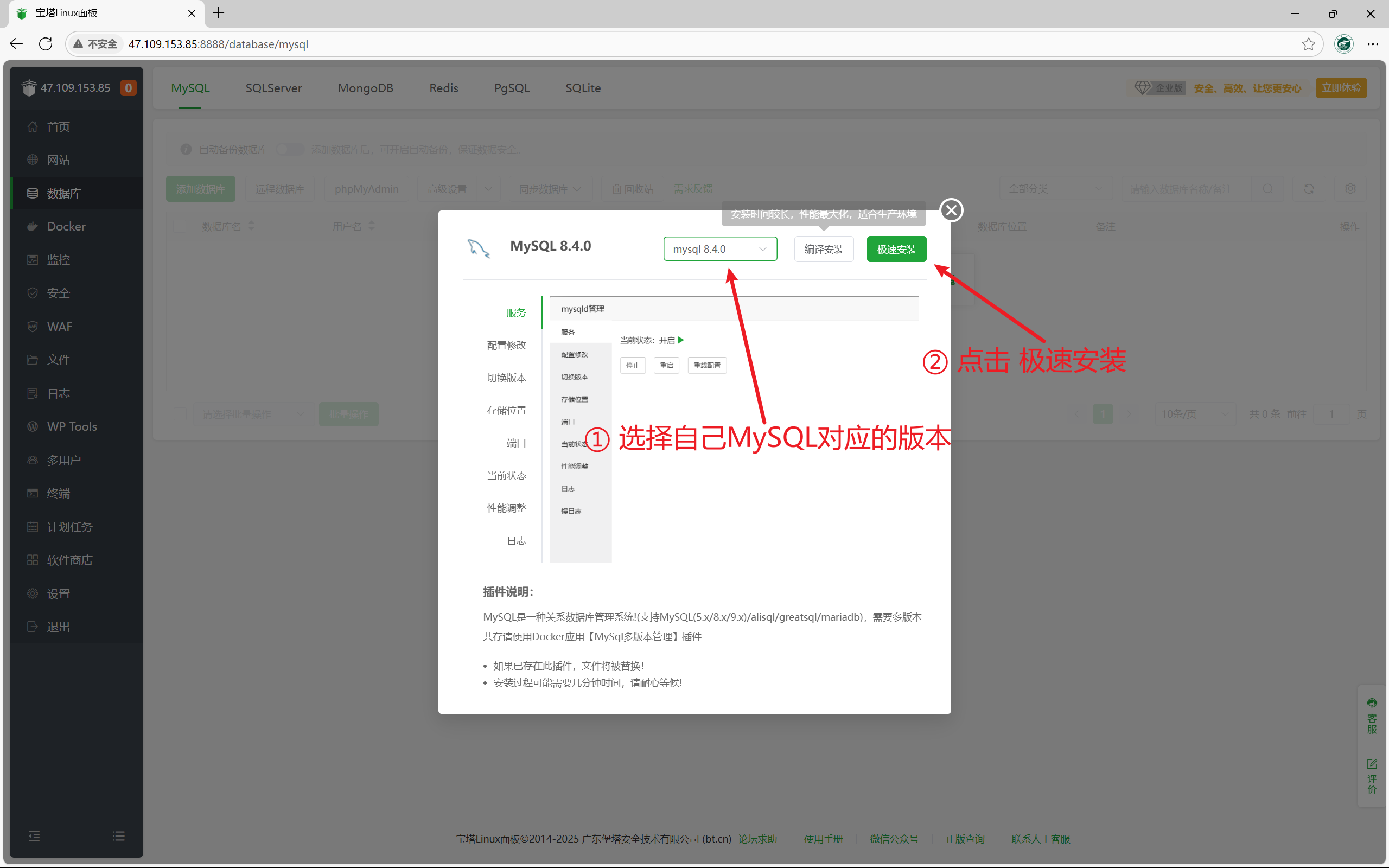
Task: Open 软件商店 software store in the sidebar
Action: tap(69, 560)
